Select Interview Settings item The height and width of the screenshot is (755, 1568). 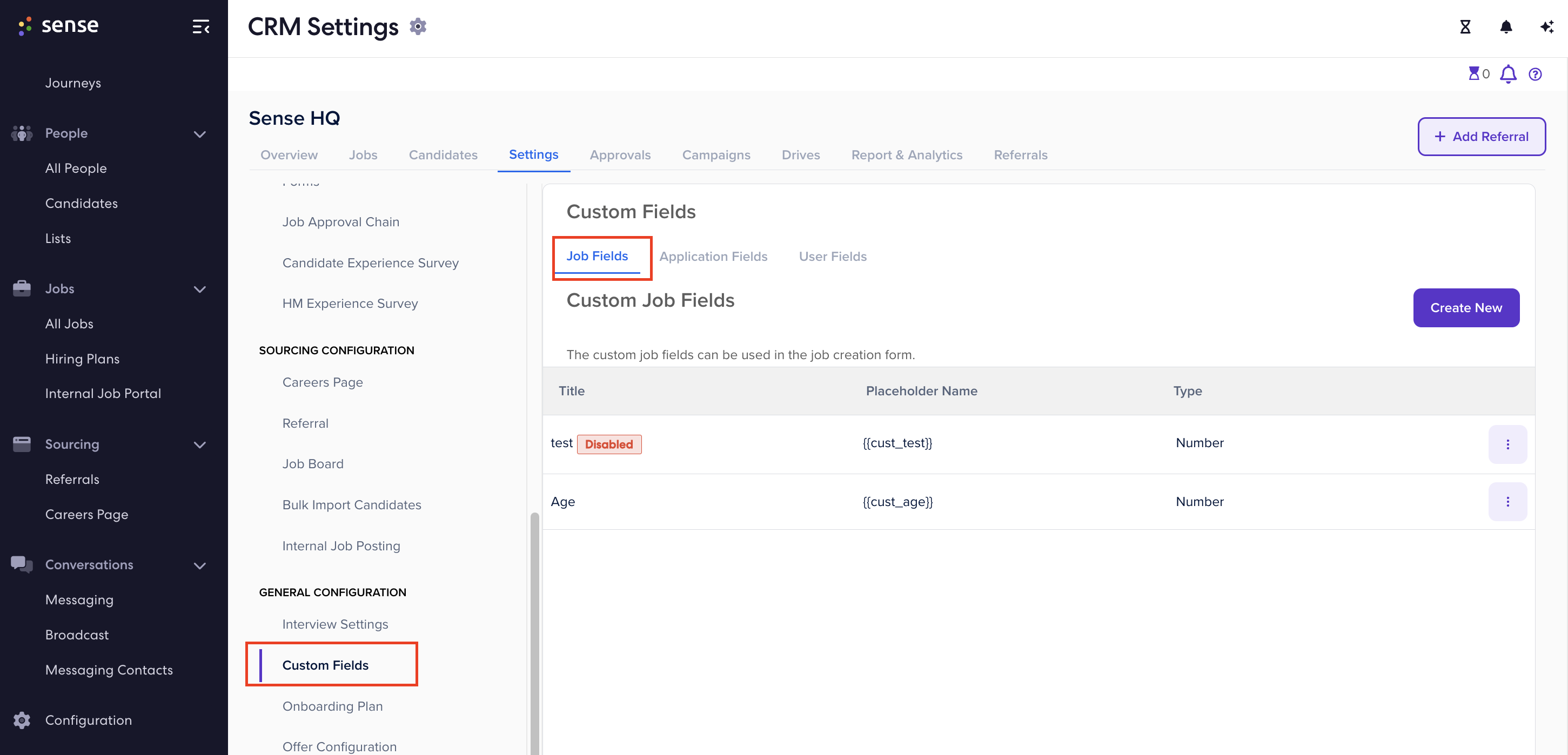pyautogui.click(x=336, y=624)
